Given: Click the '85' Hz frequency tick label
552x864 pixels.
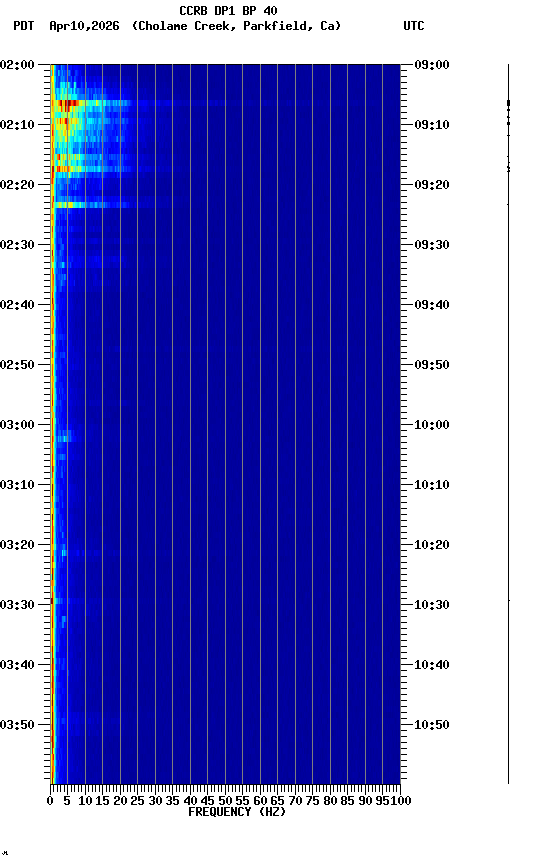Looking at the screenshot, I should 348,801.
